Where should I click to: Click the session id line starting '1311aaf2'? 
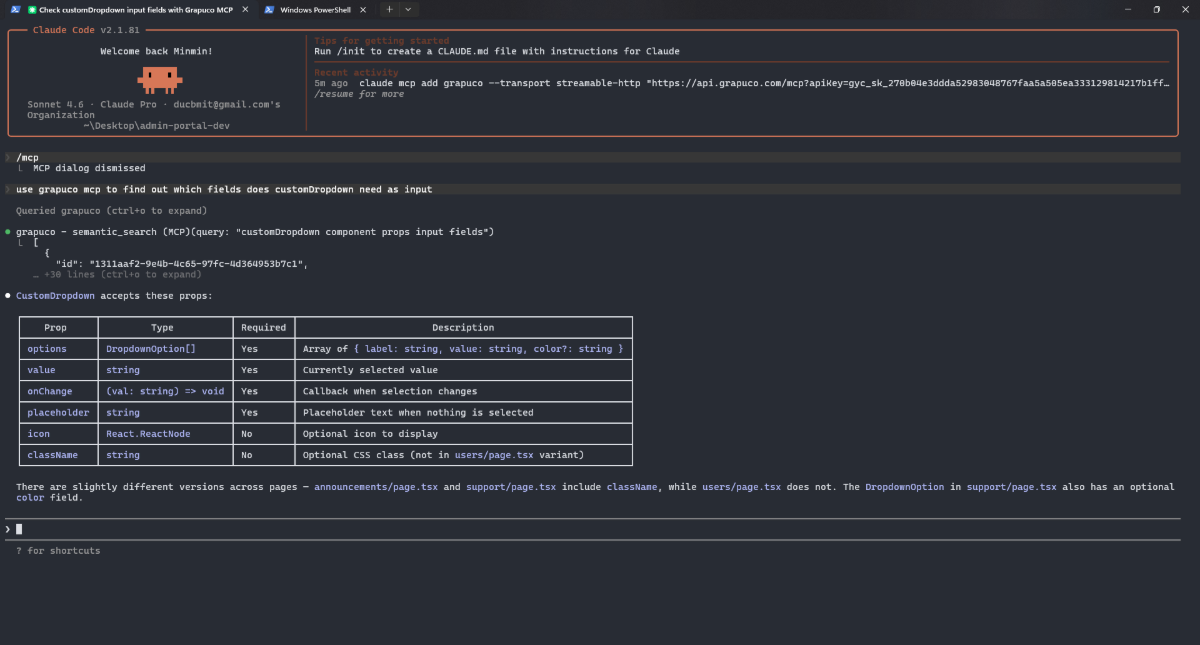pos(181,264)
